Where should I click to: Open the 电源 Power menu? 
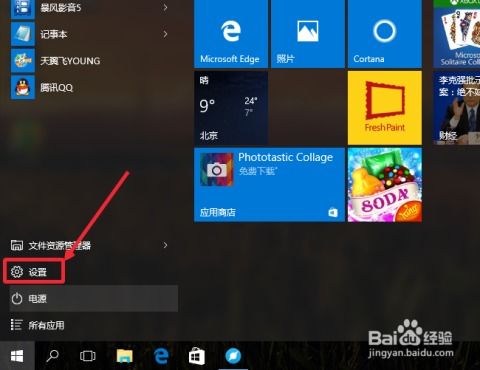point(94,299)
